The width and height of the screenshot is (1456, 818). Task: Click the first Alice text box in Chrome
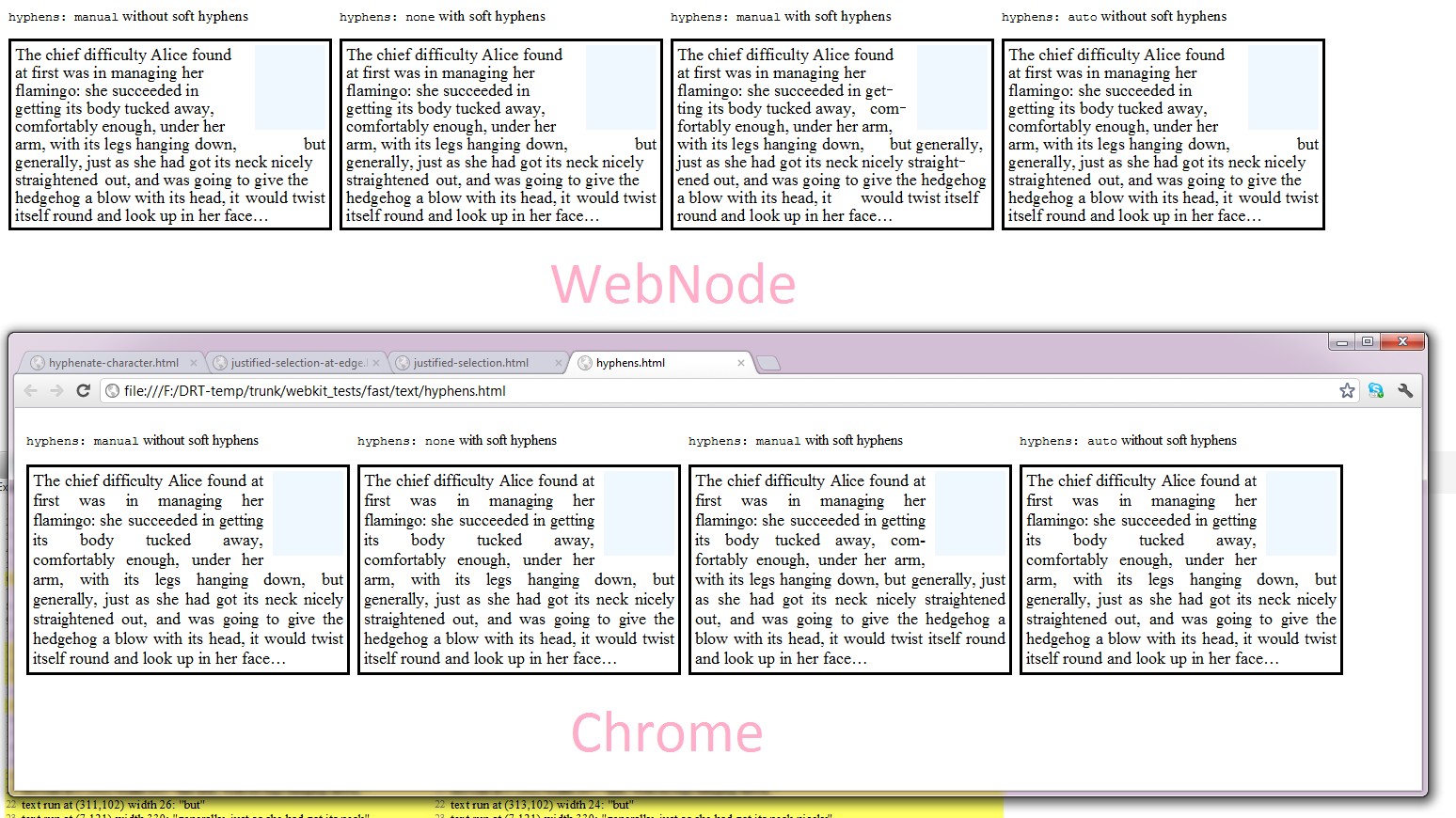187,570
